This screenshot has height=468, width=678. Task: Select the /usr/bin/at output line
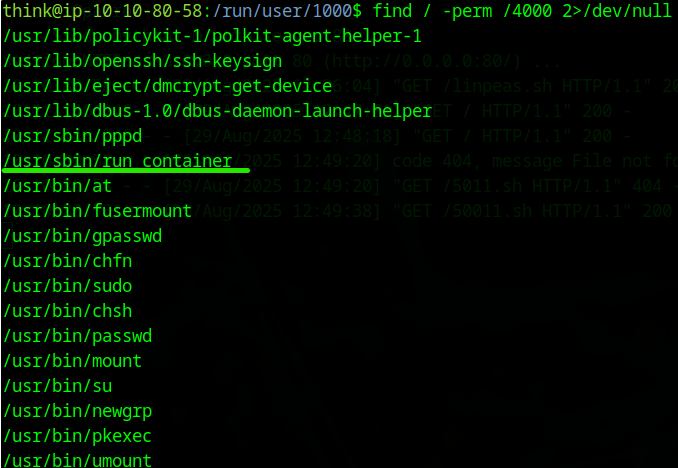[57, 186]
